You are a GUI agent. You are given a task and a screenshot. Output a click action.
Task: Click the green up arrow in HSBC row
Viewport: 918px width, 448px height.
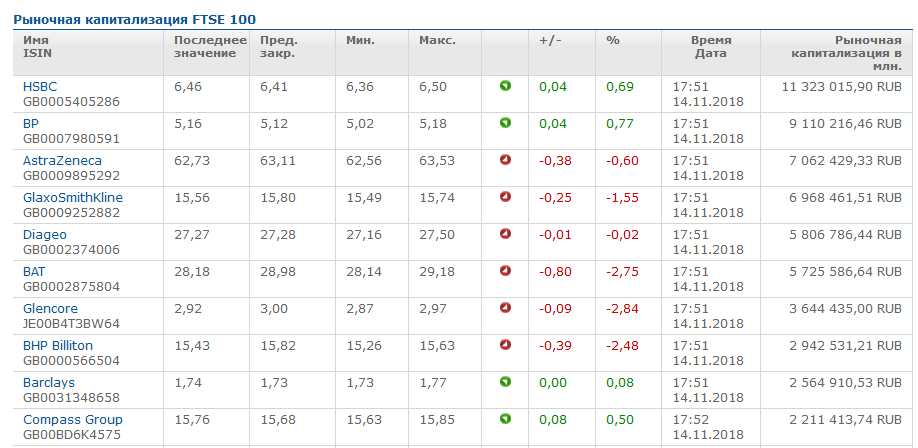click(x=505, y=86)
